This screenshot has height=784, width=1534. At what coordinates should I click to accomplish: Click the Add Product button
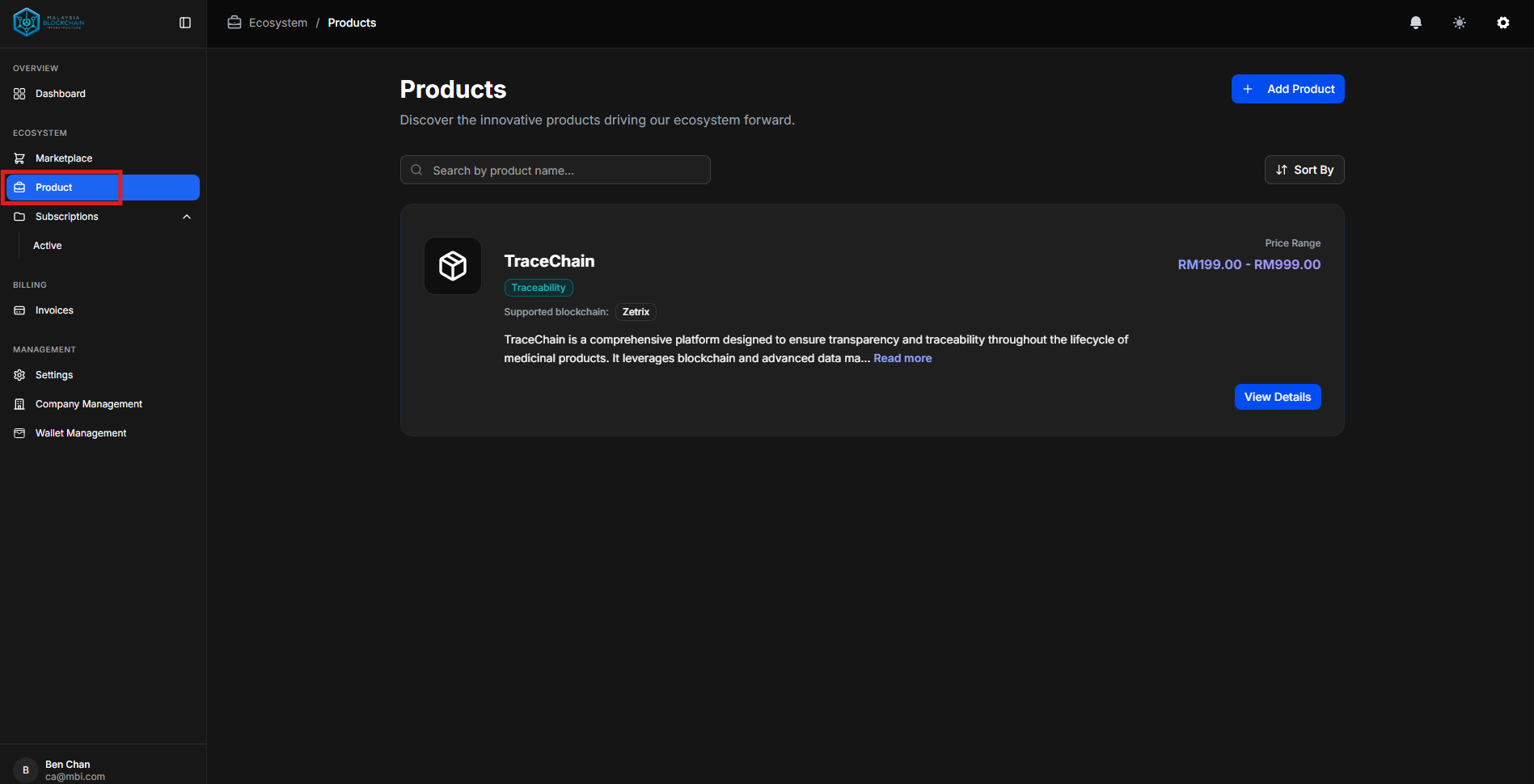click(1287, 89)
